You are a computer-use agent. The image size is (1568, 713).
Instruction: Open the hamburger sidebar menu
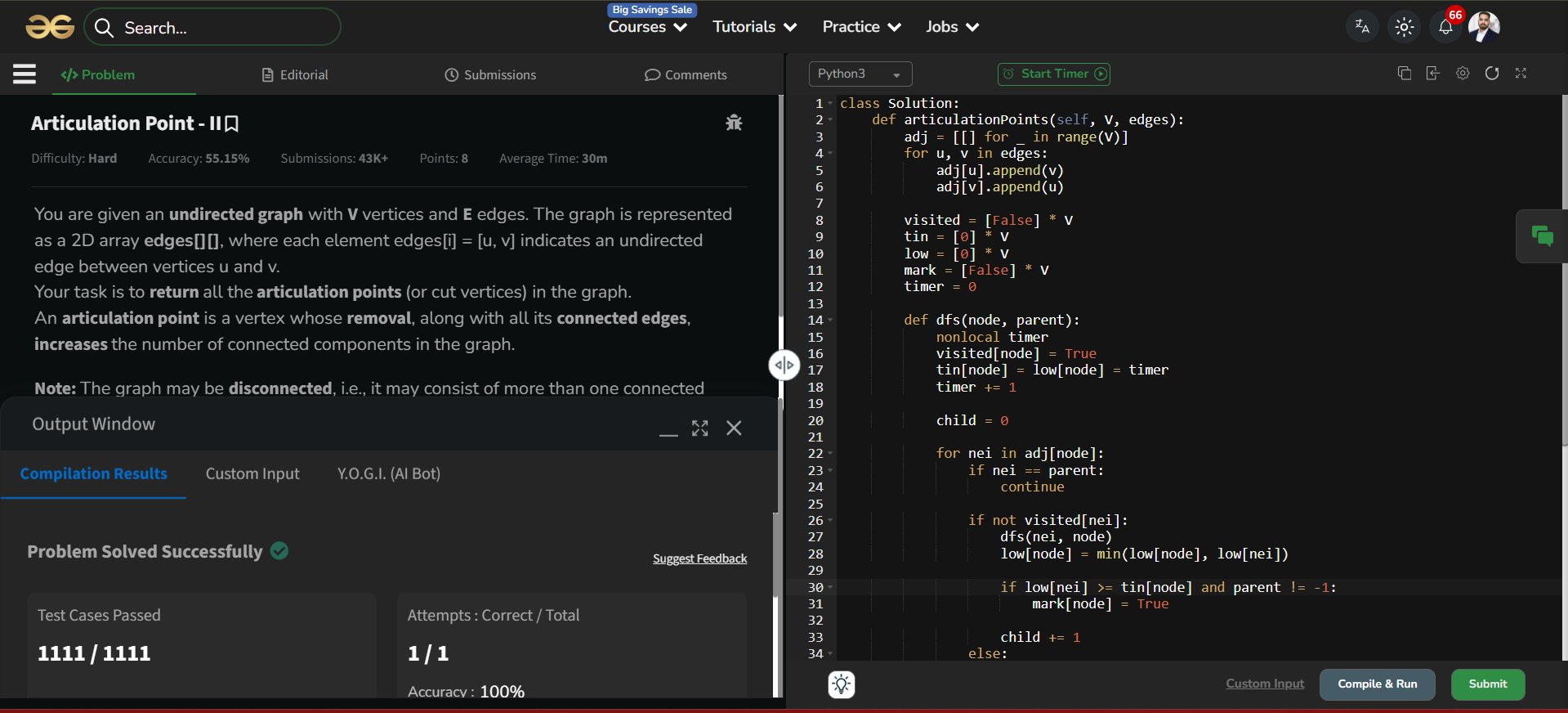click(x=25, y=74)
